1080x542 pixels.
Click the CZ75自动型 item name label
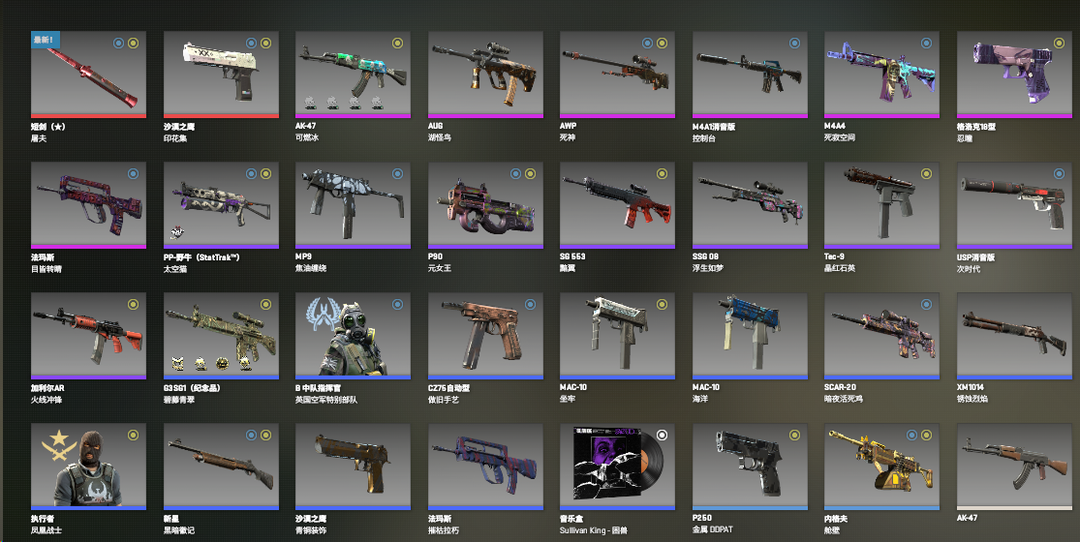[x=448, y=388]
